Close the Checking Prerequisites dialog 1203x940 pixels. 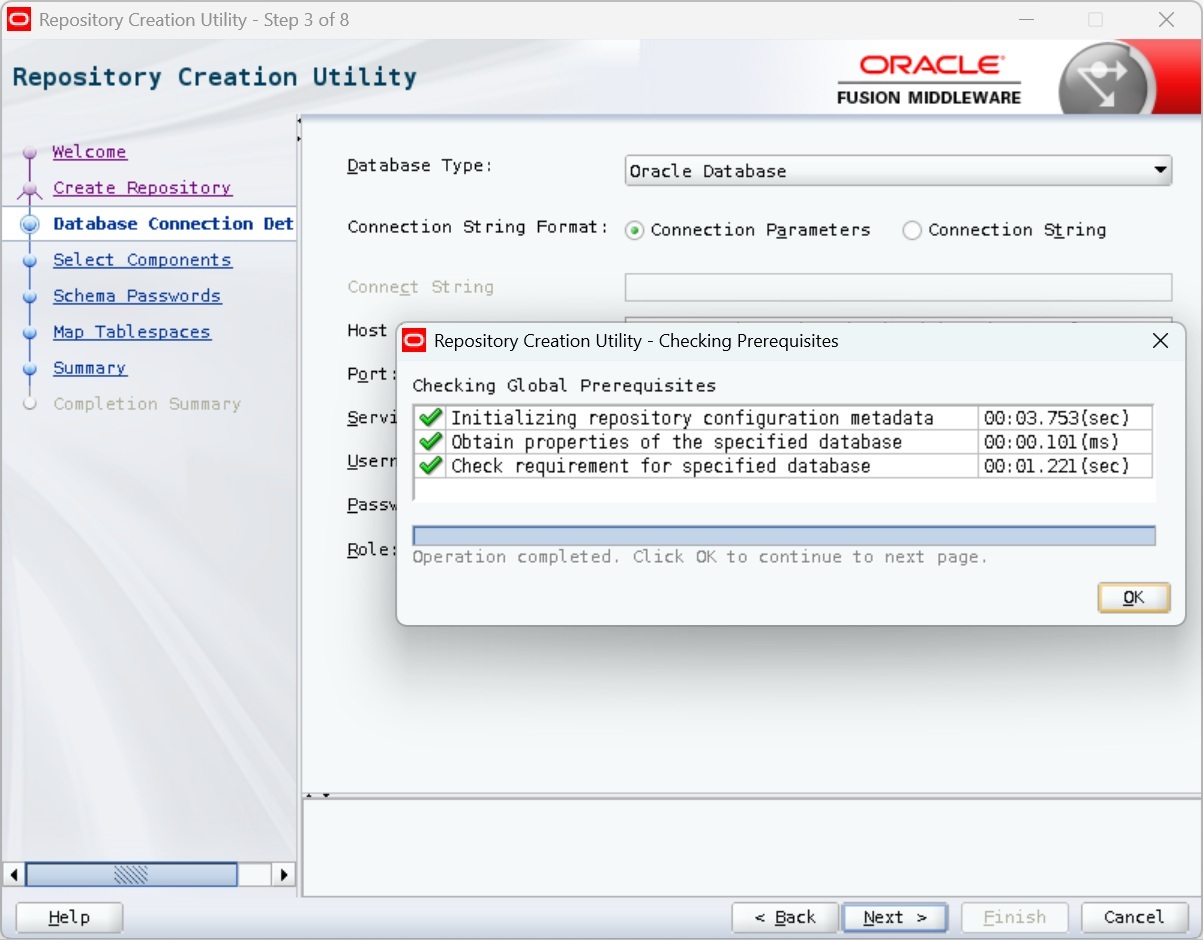(1160, 341)
